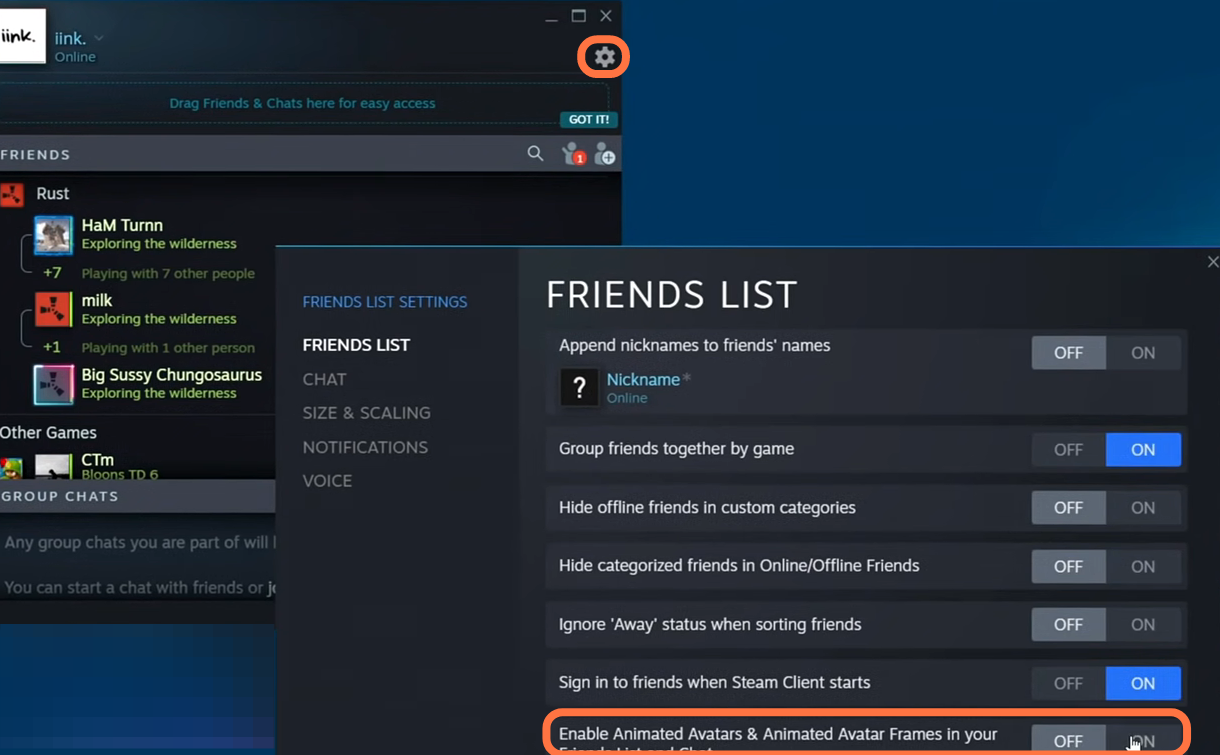Viewport: 1220px width, 755px height.
Task: Click HaM Turnn's 'Exploring the wilderness' status
Action: tap(159, 244)
